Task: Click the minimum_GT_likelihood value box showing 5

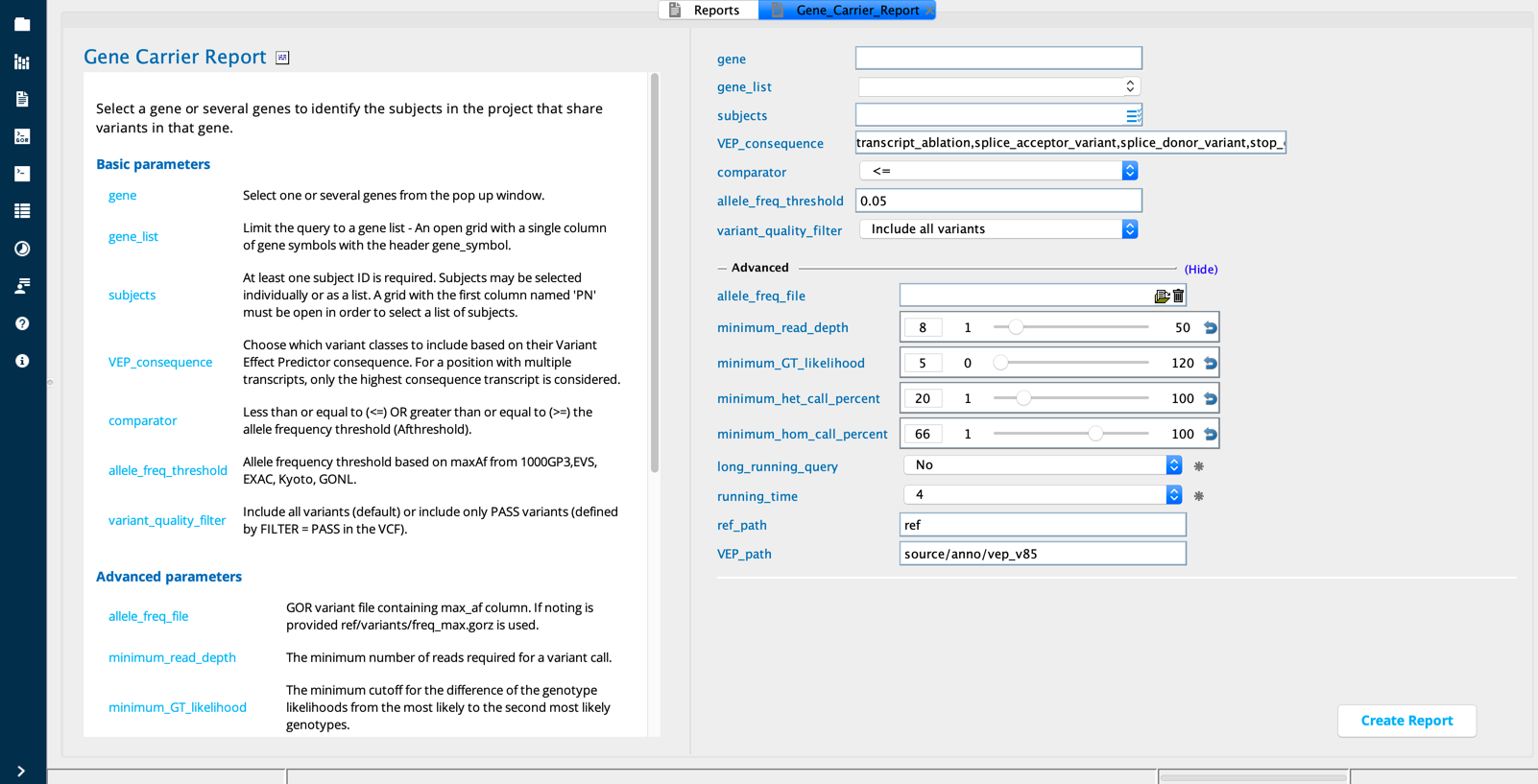Action: click(923, 364)
